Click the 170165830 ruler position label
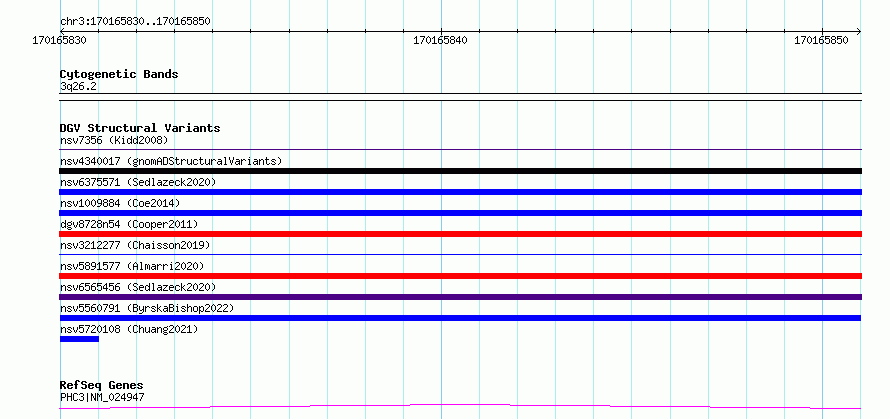This screenshot has width=890, height=419. tap(60, 40)
